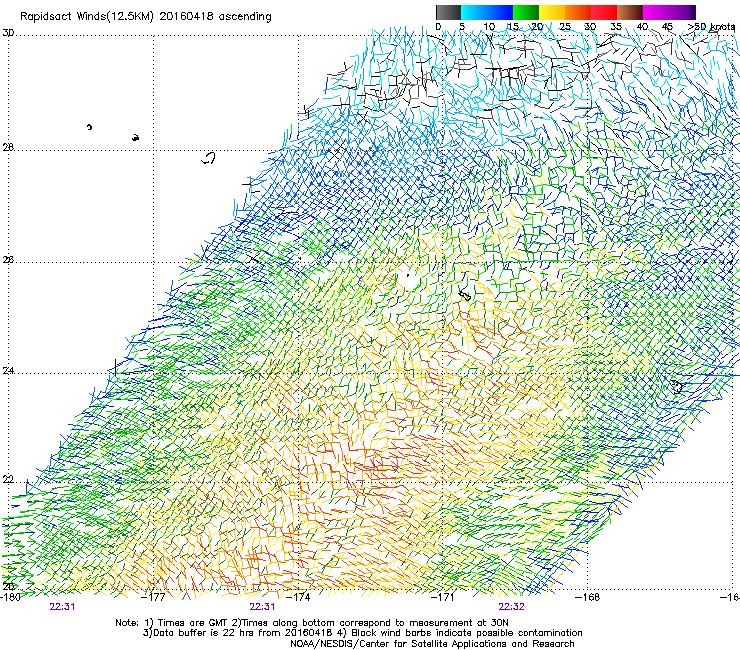
Task: Click the purple '22:32' time label
Action: [512, 607]
